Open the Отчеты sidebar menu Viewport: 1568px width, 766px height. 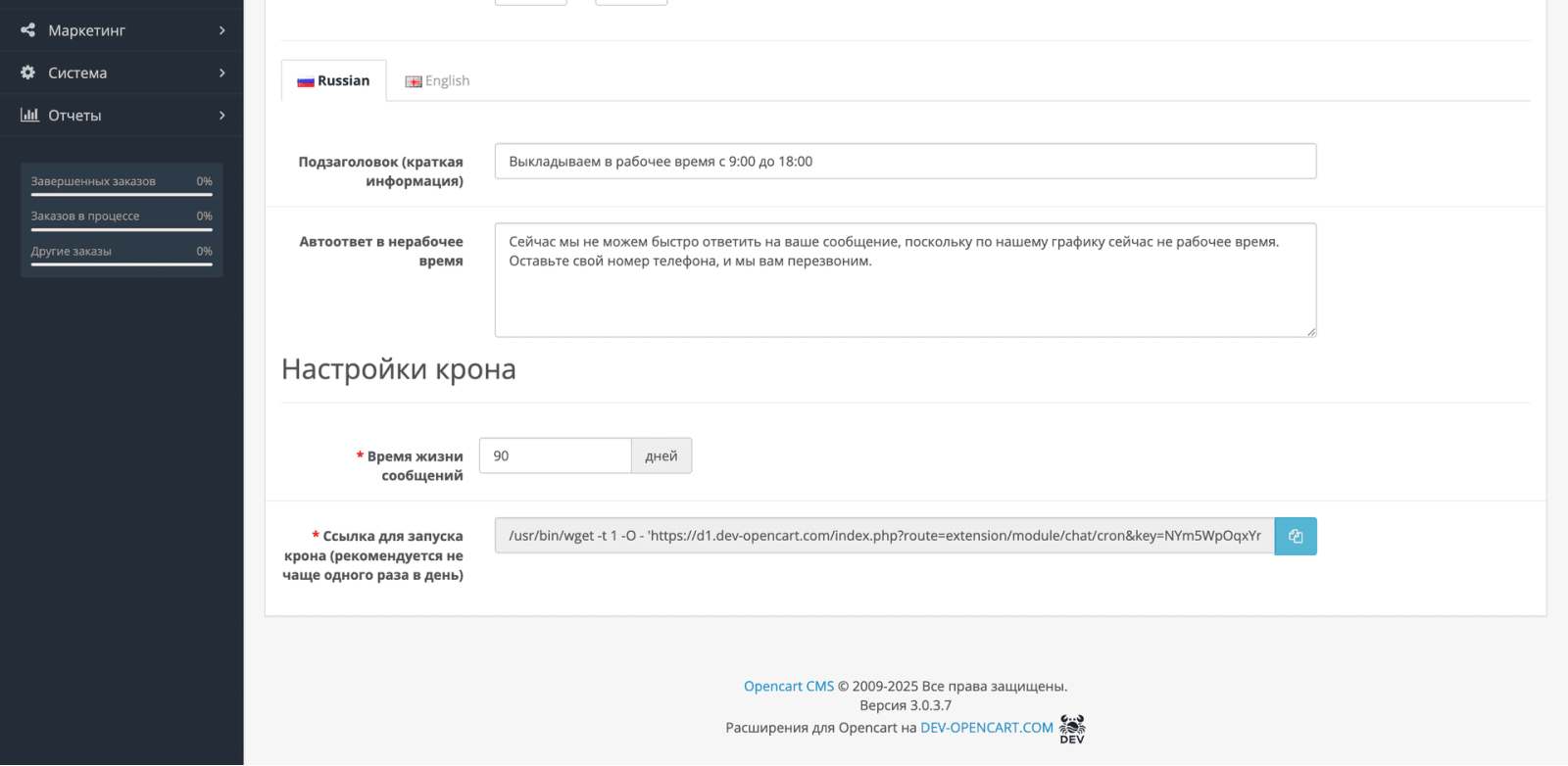[x=122, y=115]
